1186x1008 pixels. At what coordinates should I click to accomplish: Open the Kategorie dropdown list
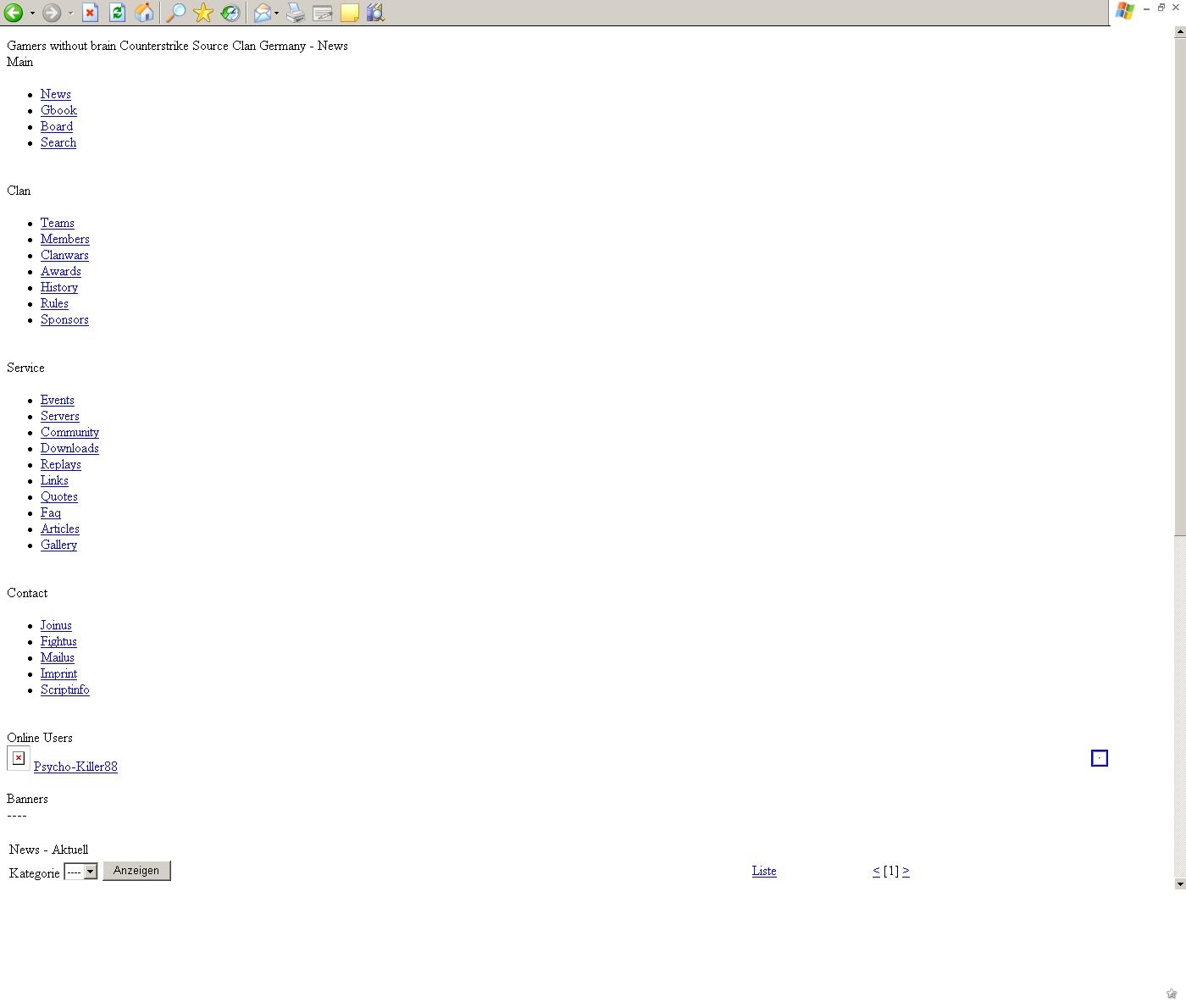90,871
